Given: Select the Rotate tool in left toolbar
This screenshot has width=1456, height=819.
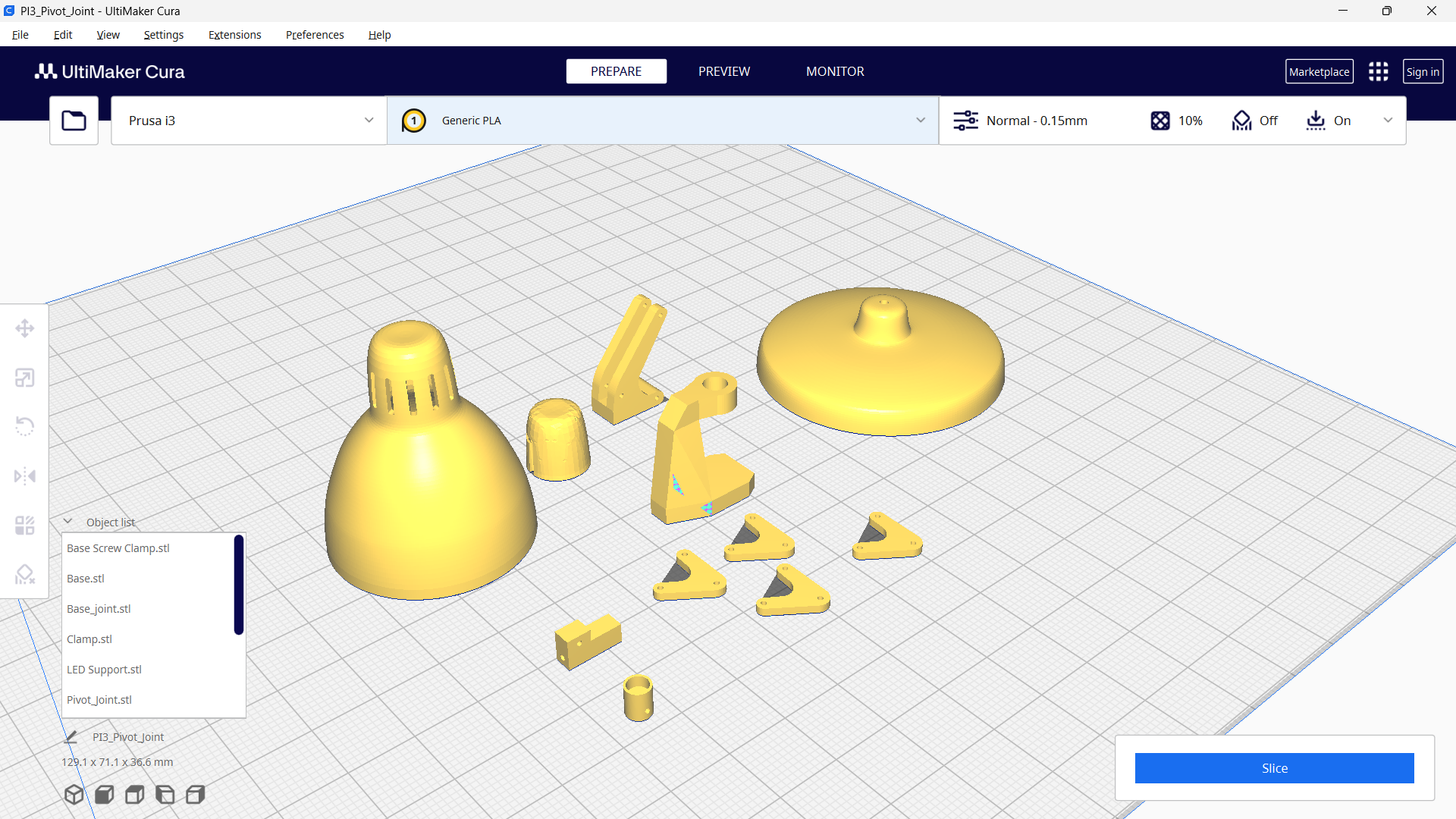Looking at the screenshot, I should click(24, 427).
